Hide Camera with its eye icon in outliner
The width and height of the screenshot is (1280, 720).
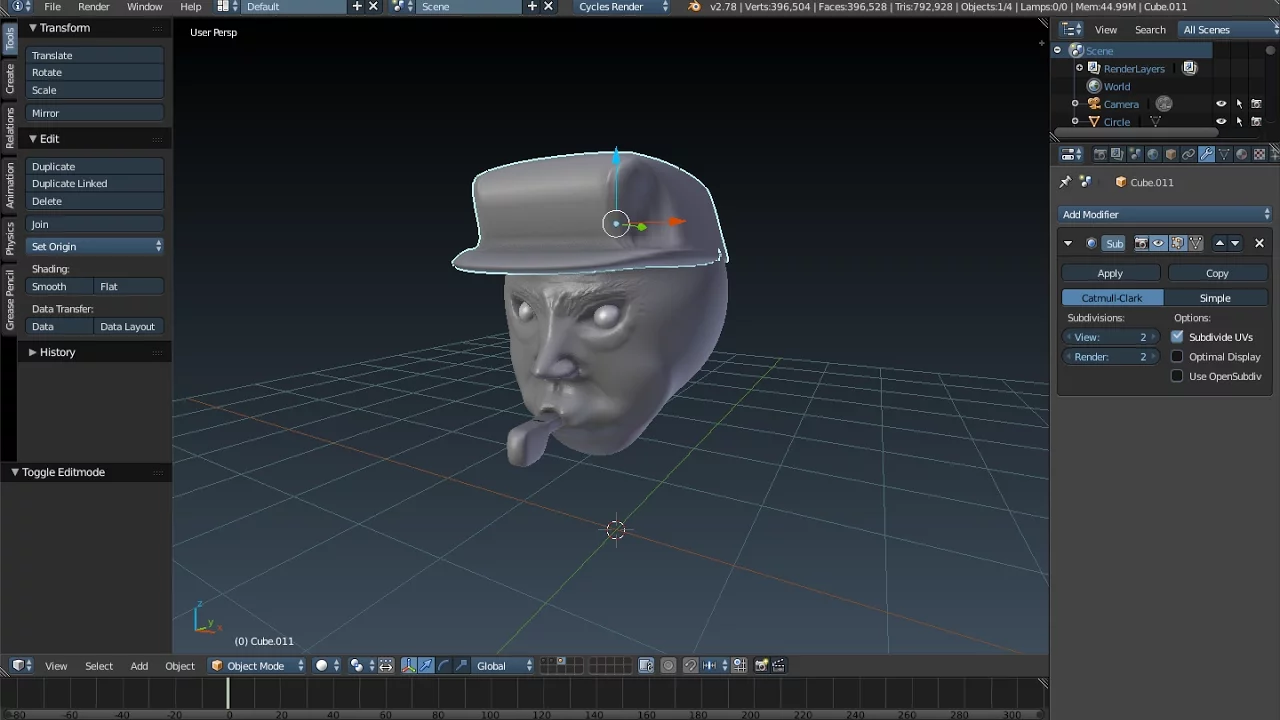tap(1221, 104)
